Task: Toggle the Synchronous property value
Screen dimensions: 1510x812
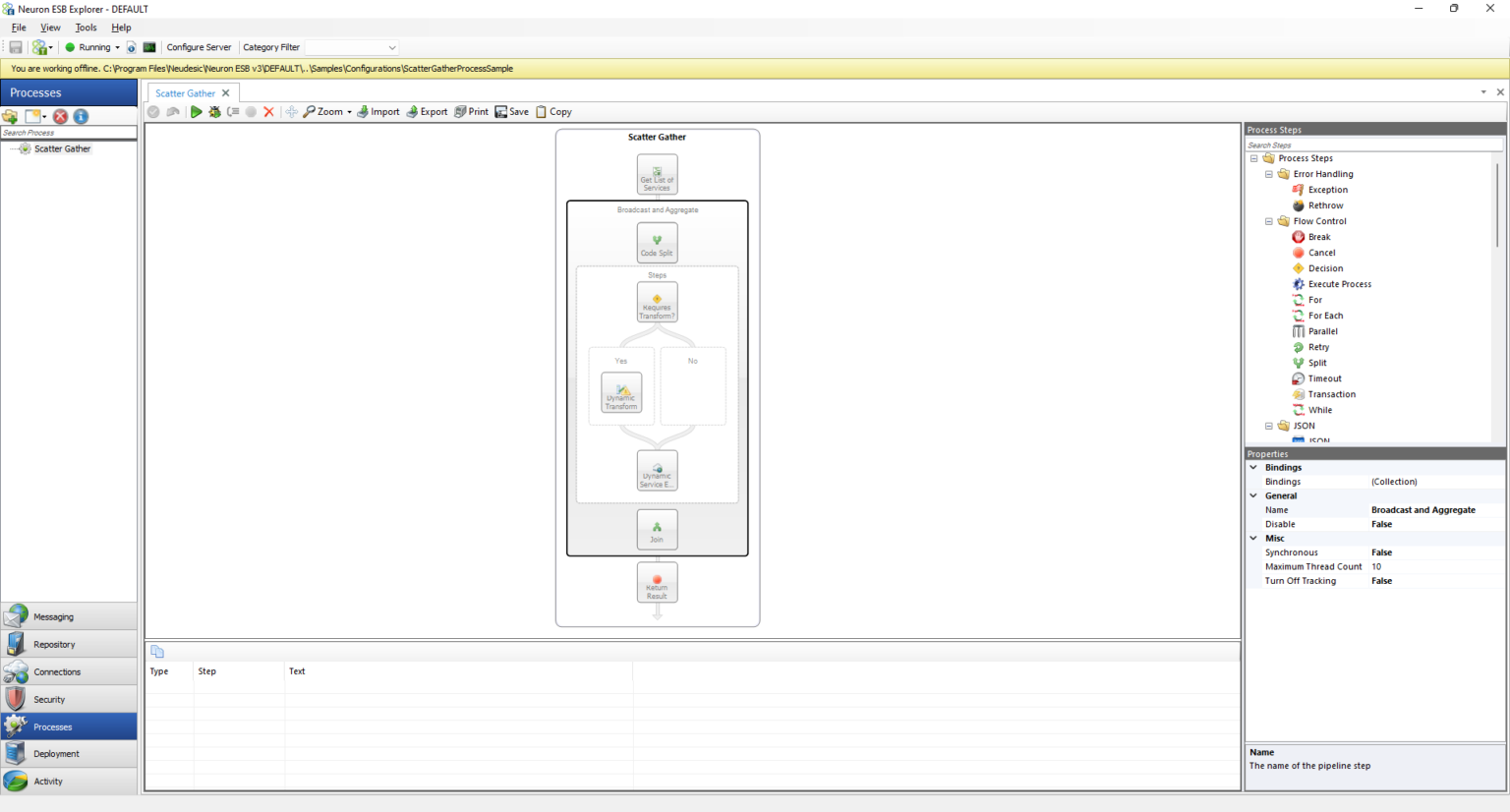Action: 1381,552
